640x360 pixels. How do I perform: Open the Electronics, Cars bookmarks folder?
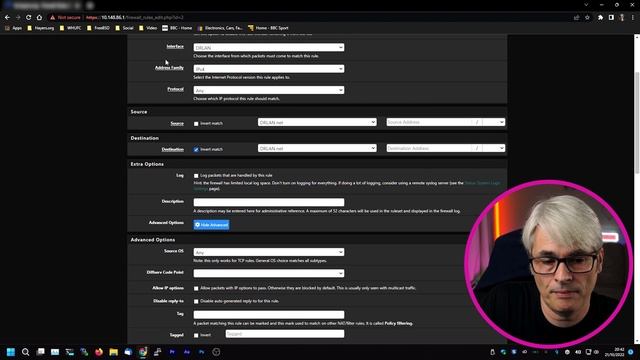tap(220, 28)
